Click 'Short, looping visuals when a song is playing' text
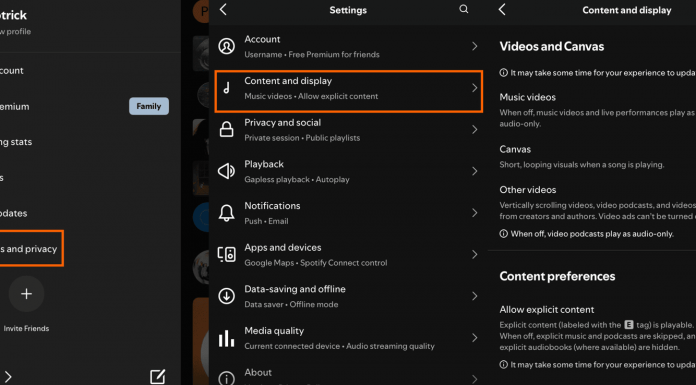 (x=581, y=165)
